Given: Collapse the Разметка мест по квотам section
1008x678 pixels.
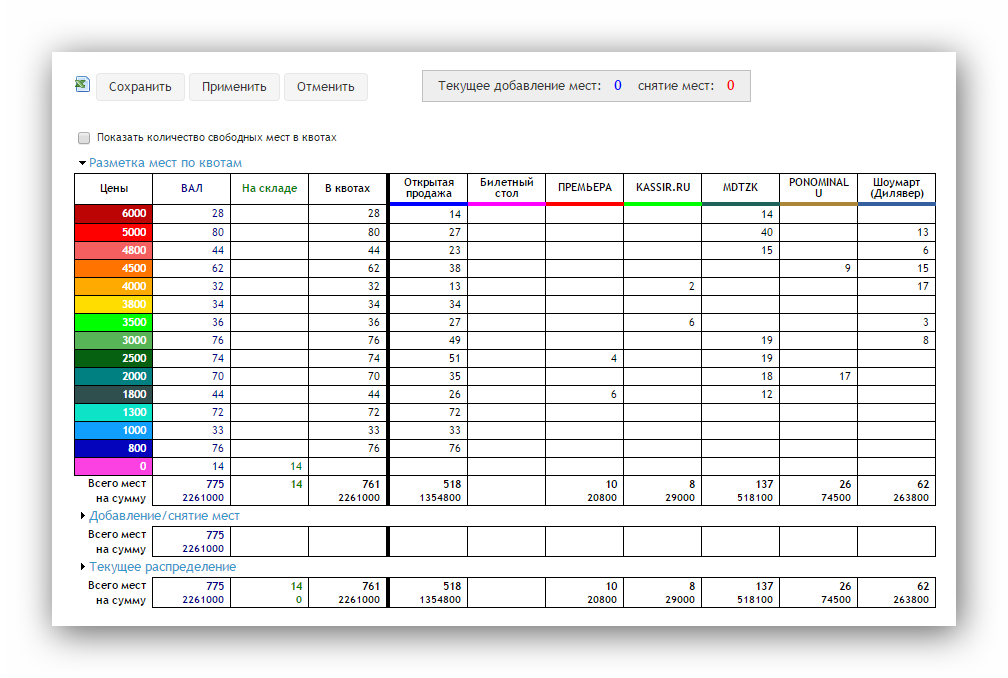Looking at the screenshot, I should coord(83,163).
